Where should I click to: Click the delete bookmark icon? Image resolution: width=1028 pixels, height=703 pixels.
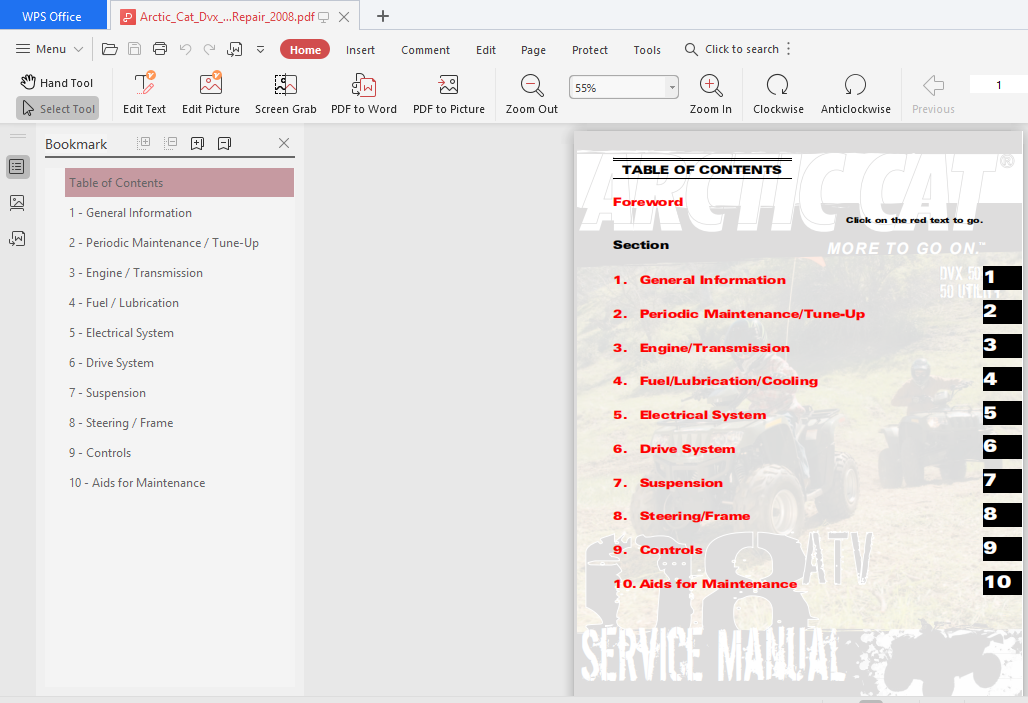tap(224, 144)
